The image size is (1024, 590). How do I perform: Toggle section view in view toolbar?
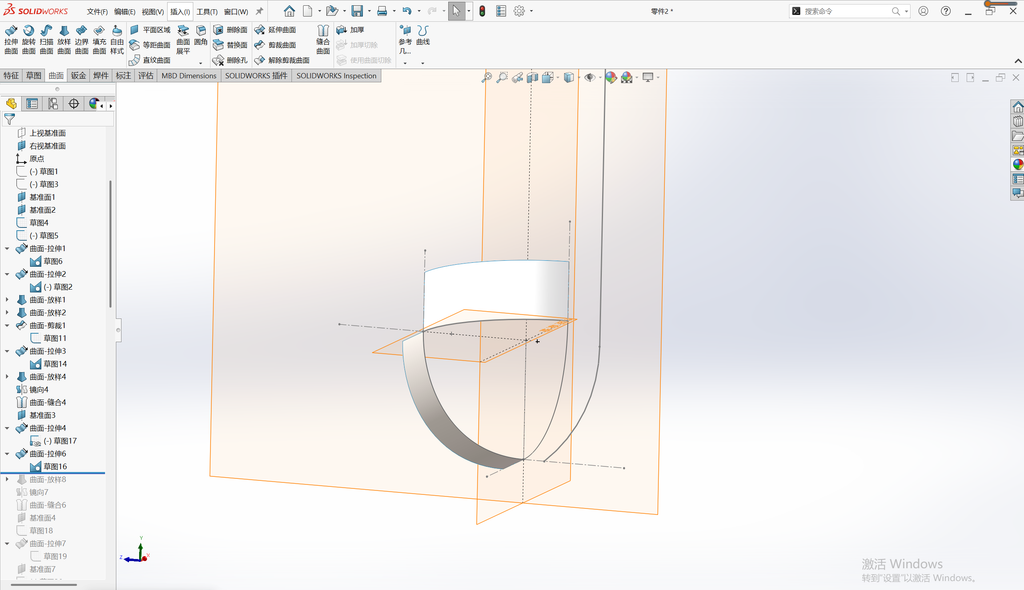point(533,77)
